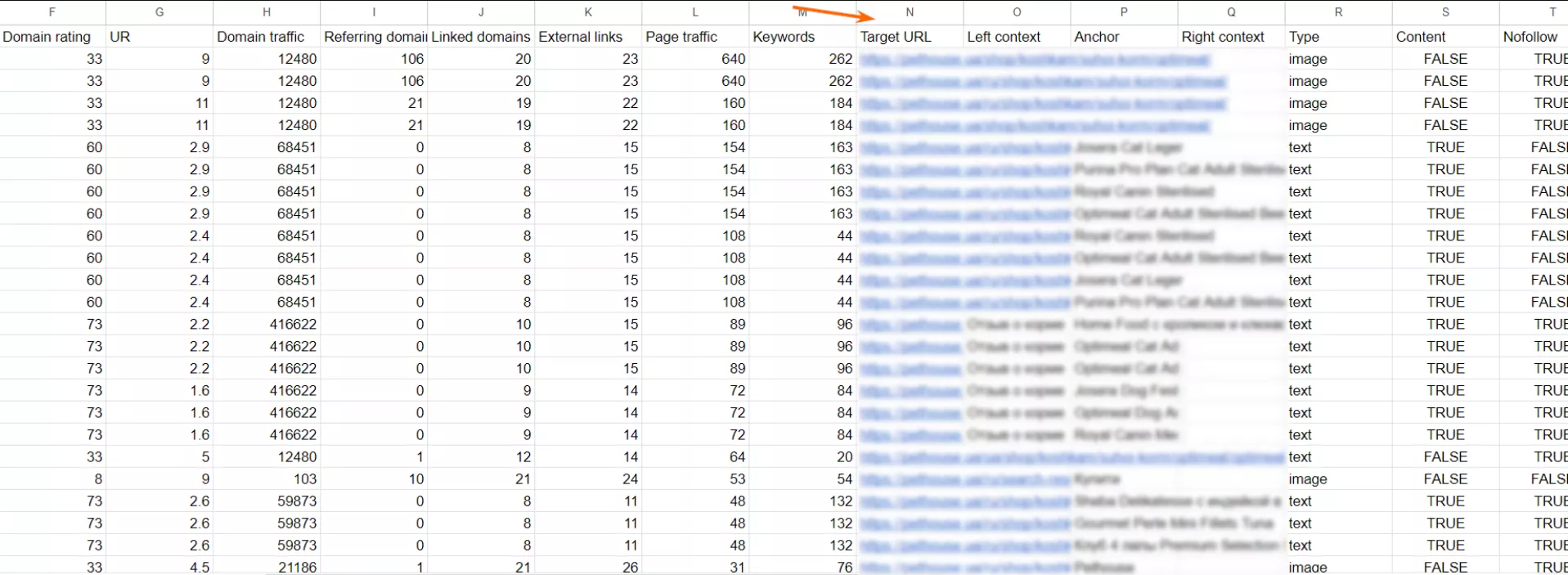This screenshot has width=1568, height=575.
Task: Click the "Domain traffic" header cell
Action: (267, 37)
